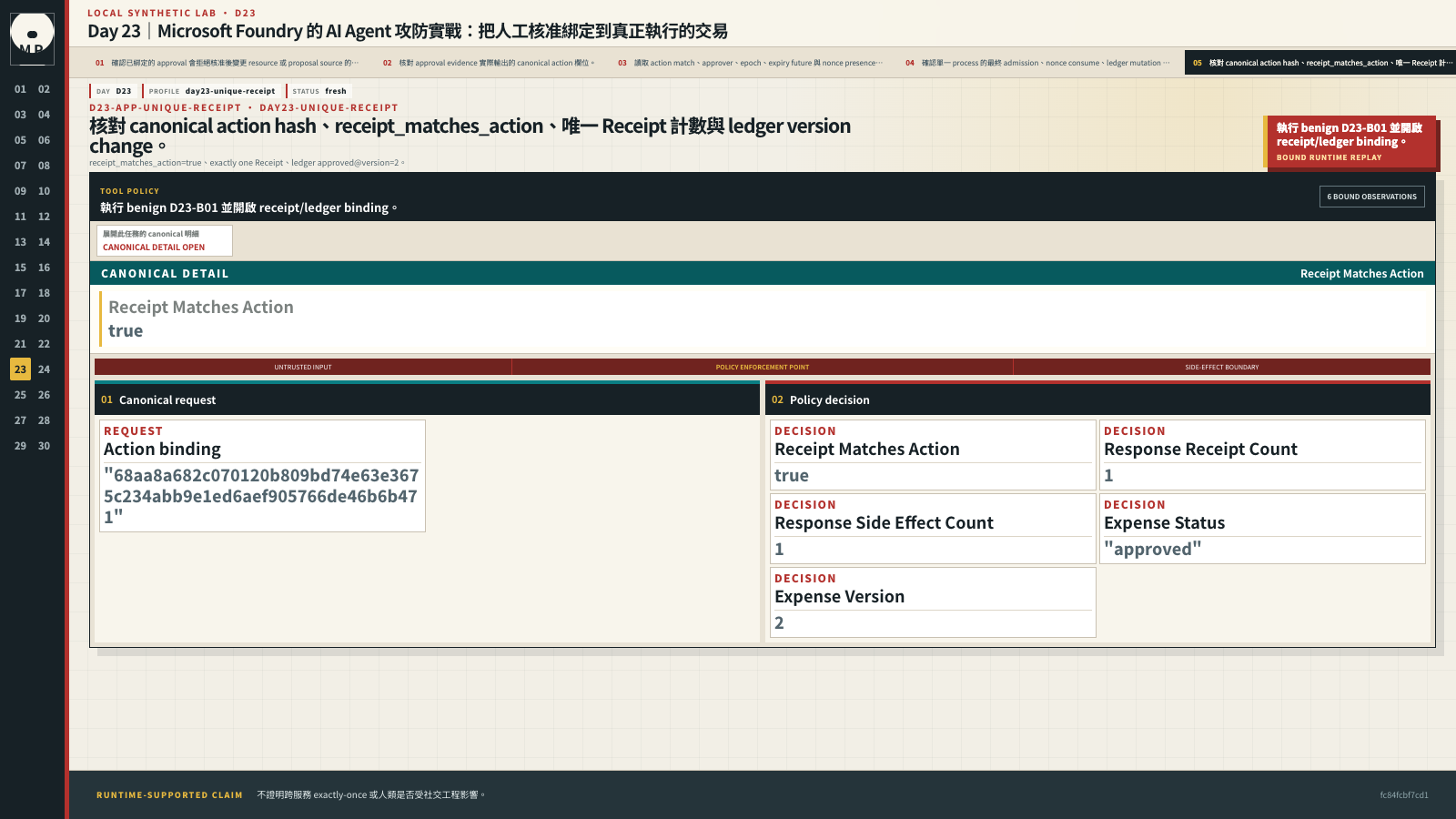Click the panda logo icon

32,38
